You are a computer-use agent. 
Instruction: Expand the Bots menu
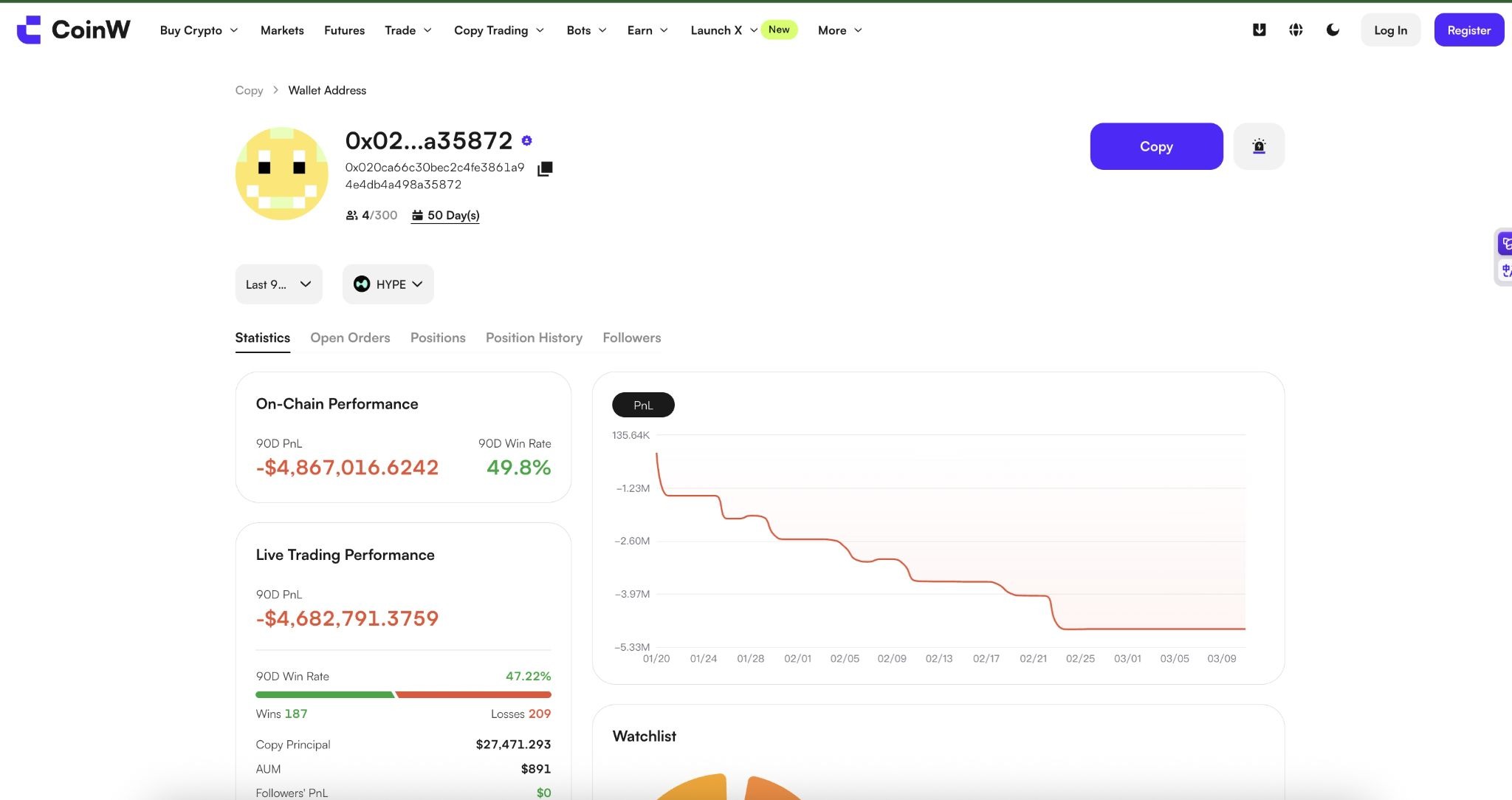pyautogui.click(x=586, y=30)
